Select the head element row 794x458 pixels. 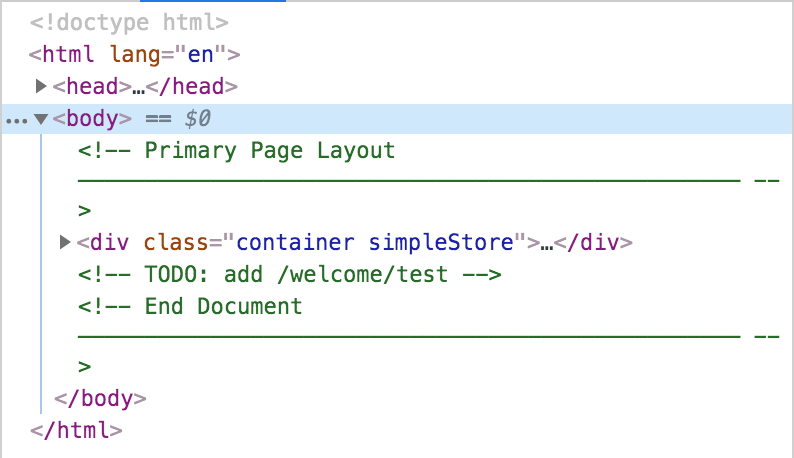coord(145,86)
